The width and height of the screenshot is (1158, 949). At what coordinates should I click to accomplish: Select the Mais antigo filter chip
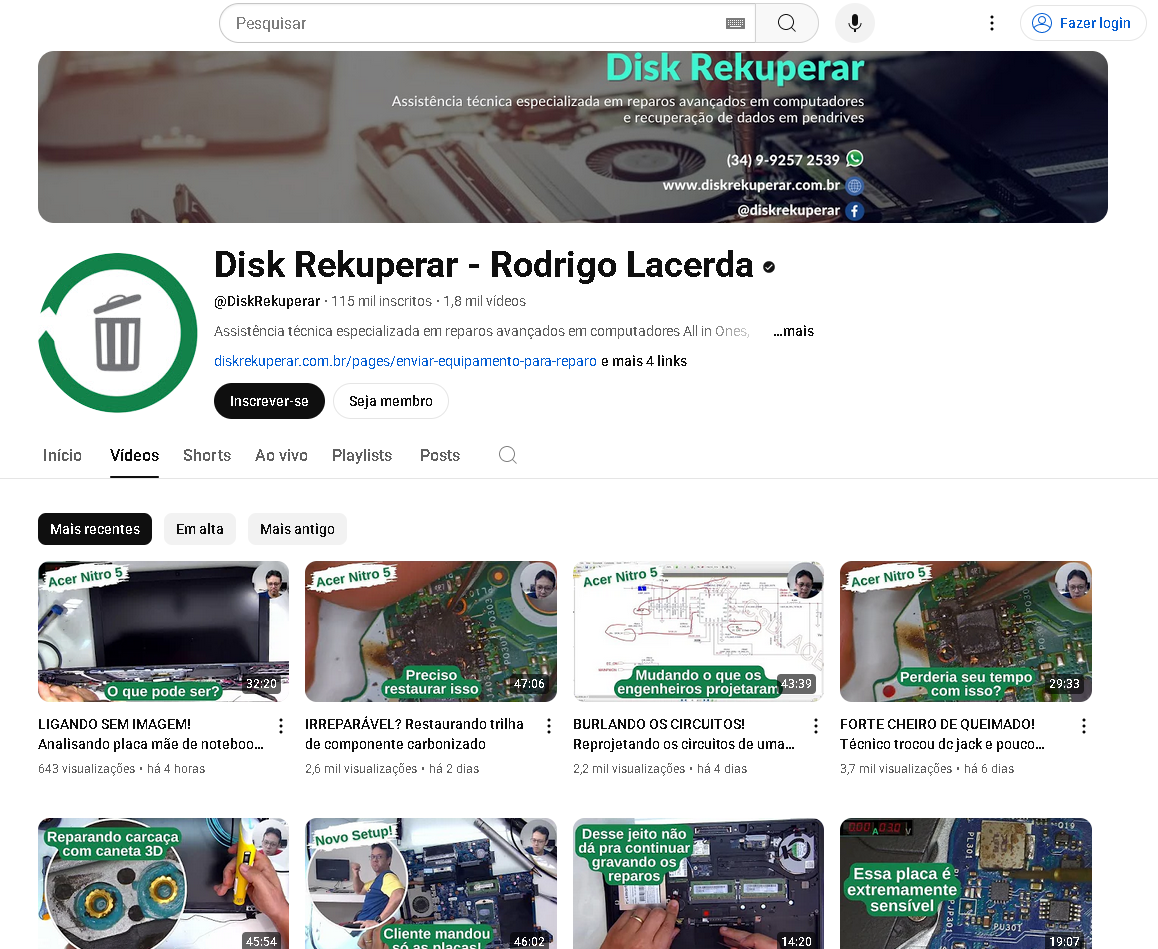coord(297,530)
